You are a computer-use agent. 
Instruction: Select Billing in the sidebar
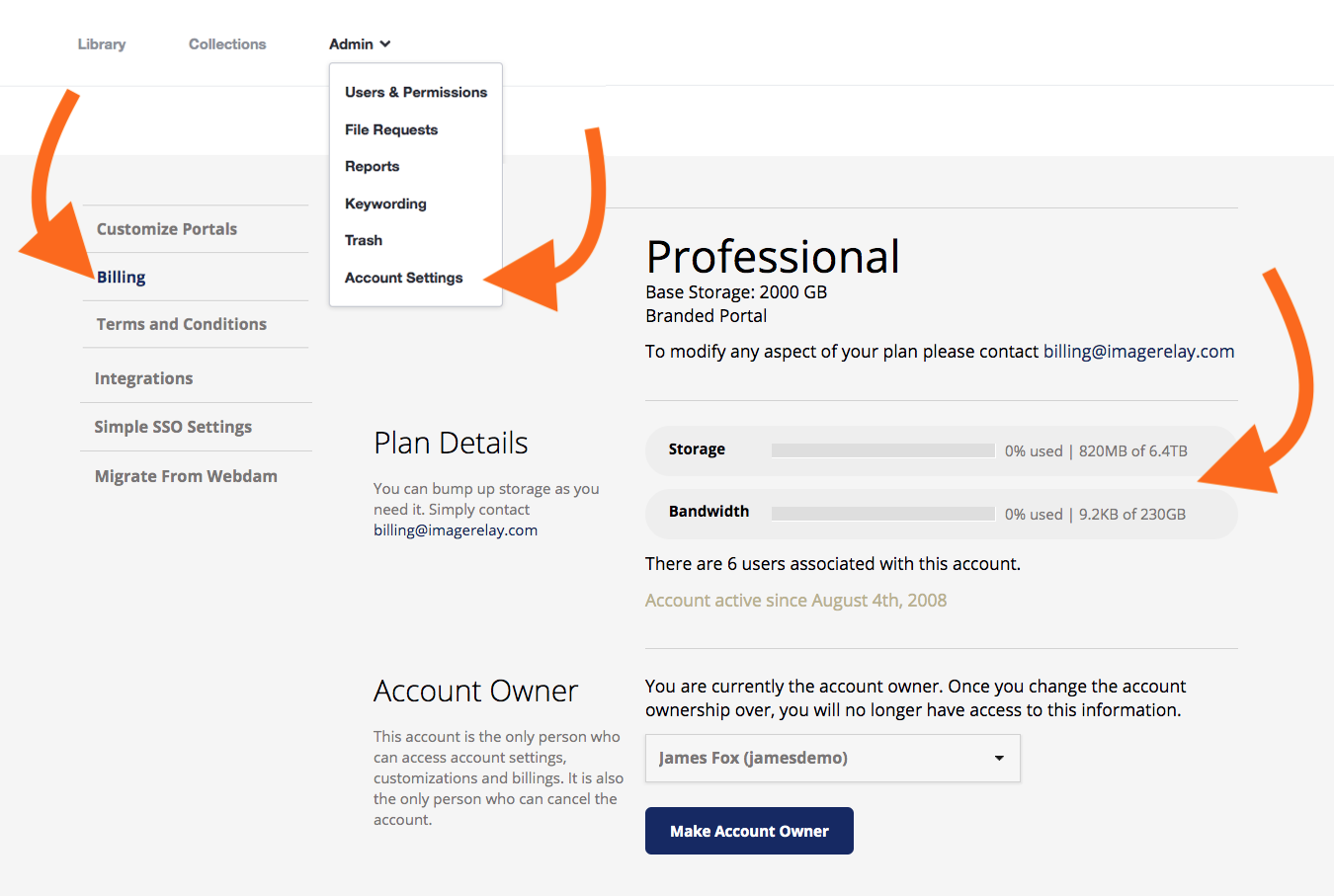point(122,277)
